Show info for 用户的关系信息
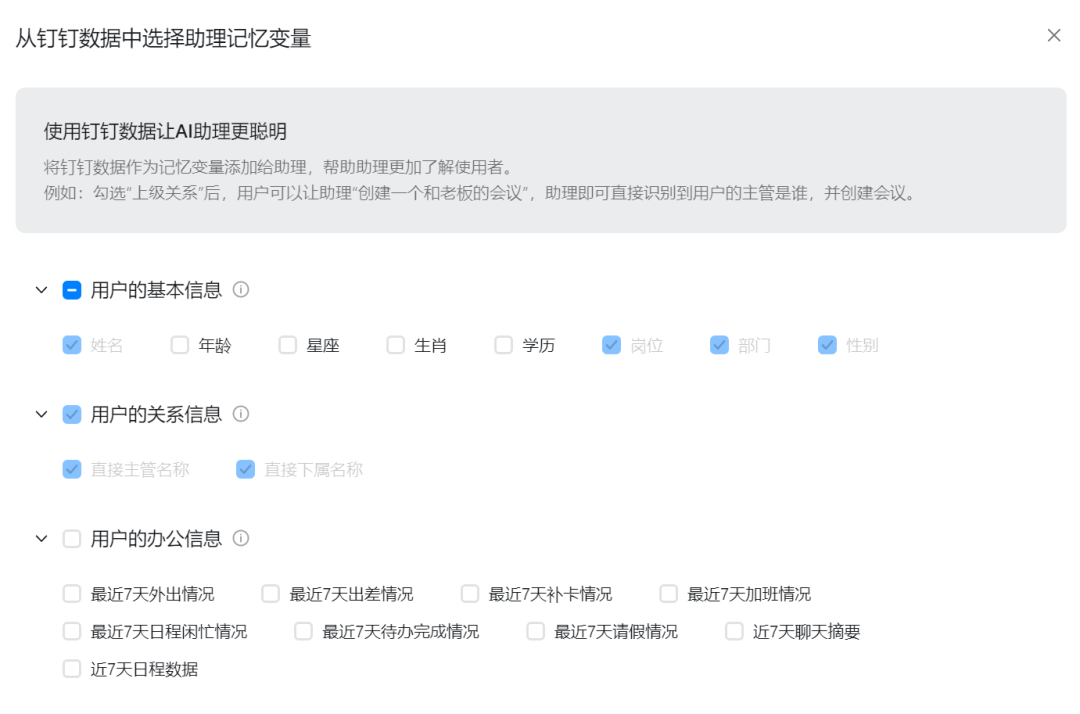Image resolution: width=1080 pixels, height=714 pixels. tap(240, 414)
